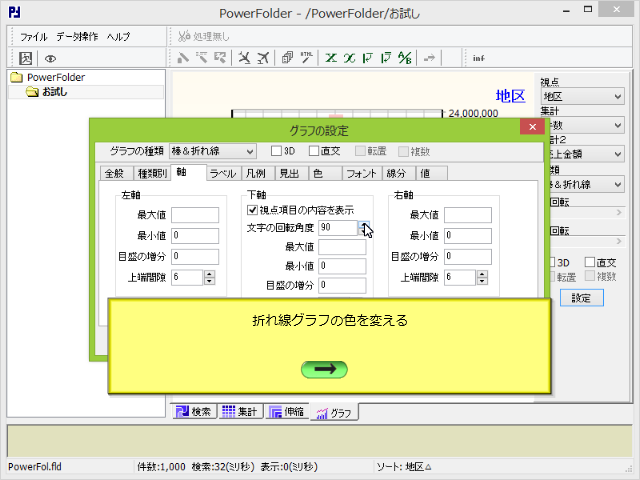Open the ヘルプ menu
The image size is (640, 480).
coord(118,37)
